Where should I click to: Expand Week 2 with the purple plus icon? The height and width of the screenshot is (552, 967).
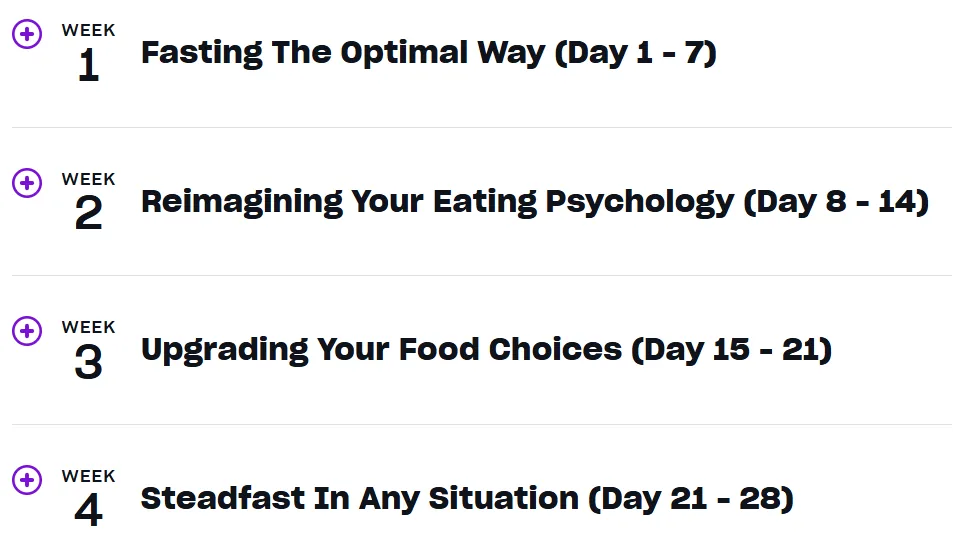click(27, 183)
